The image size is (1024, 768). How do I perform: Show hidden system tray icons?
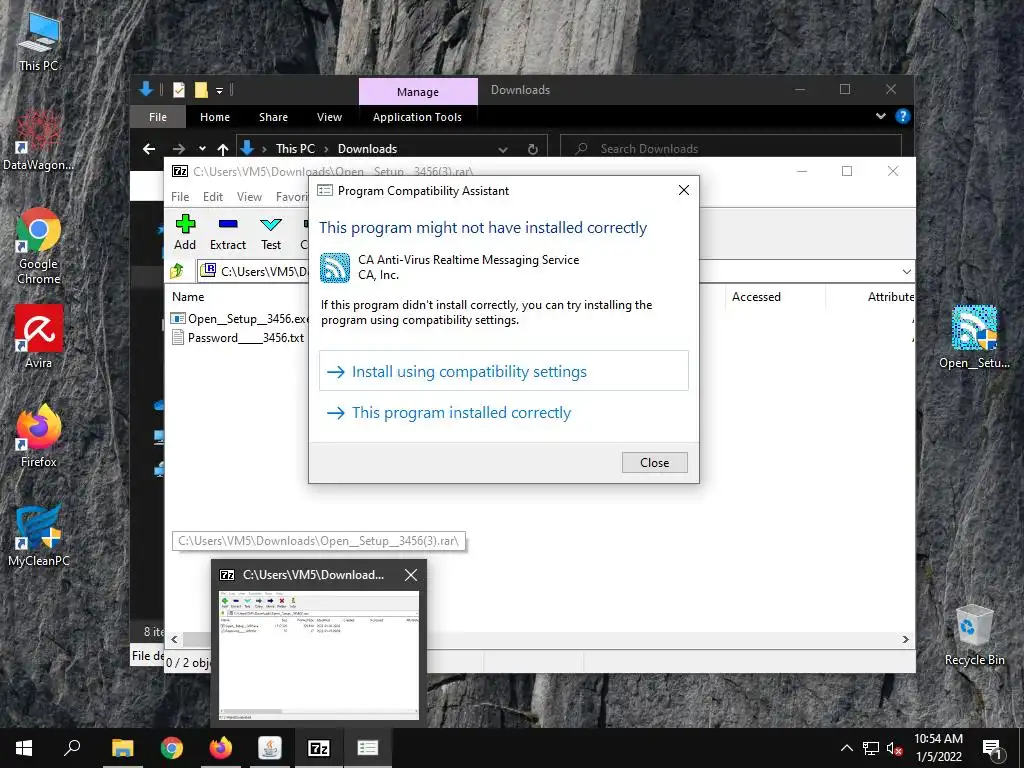[846, 748]
